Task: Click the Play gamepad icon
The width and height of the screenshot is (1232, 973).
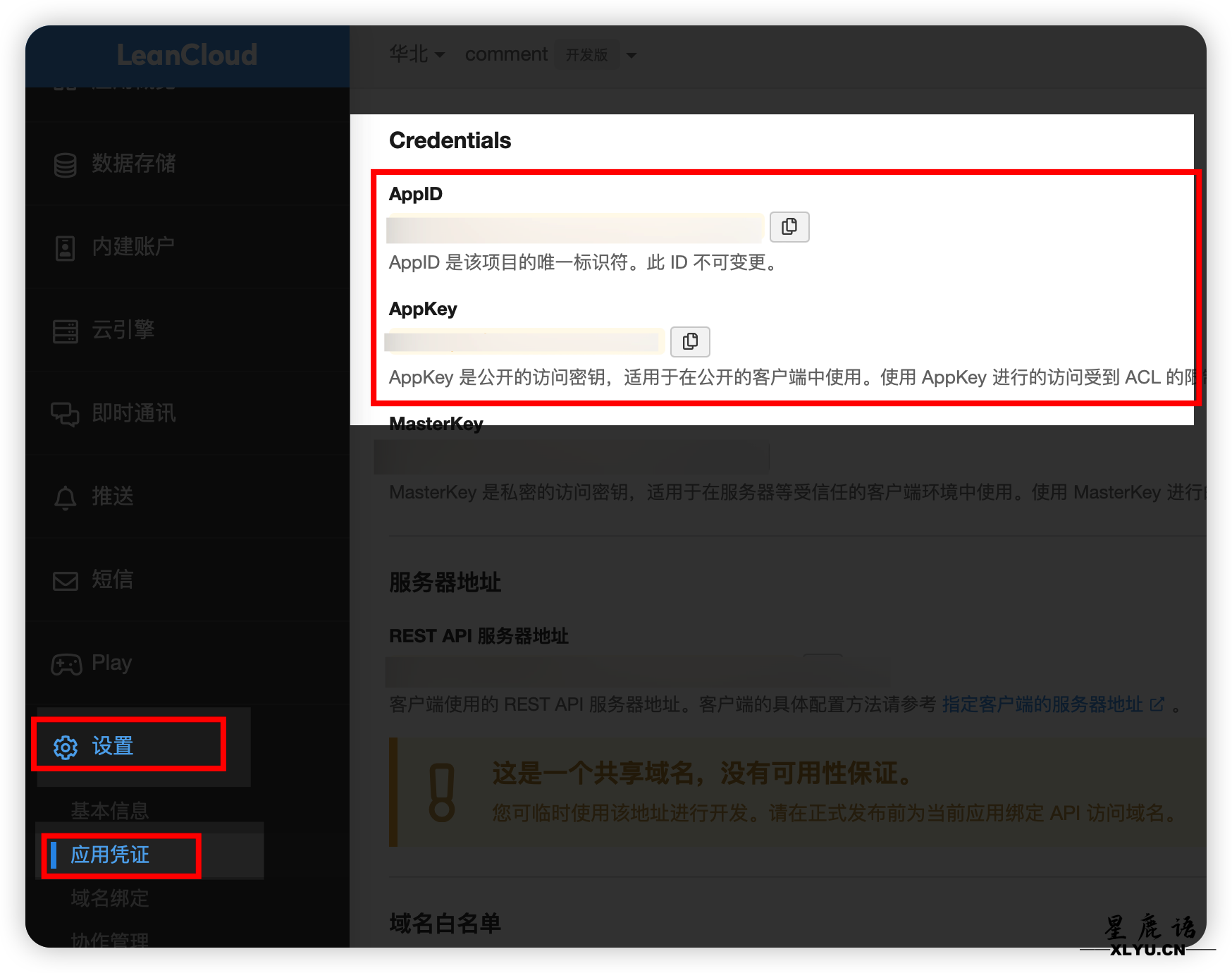Action: tap(66, 664)
